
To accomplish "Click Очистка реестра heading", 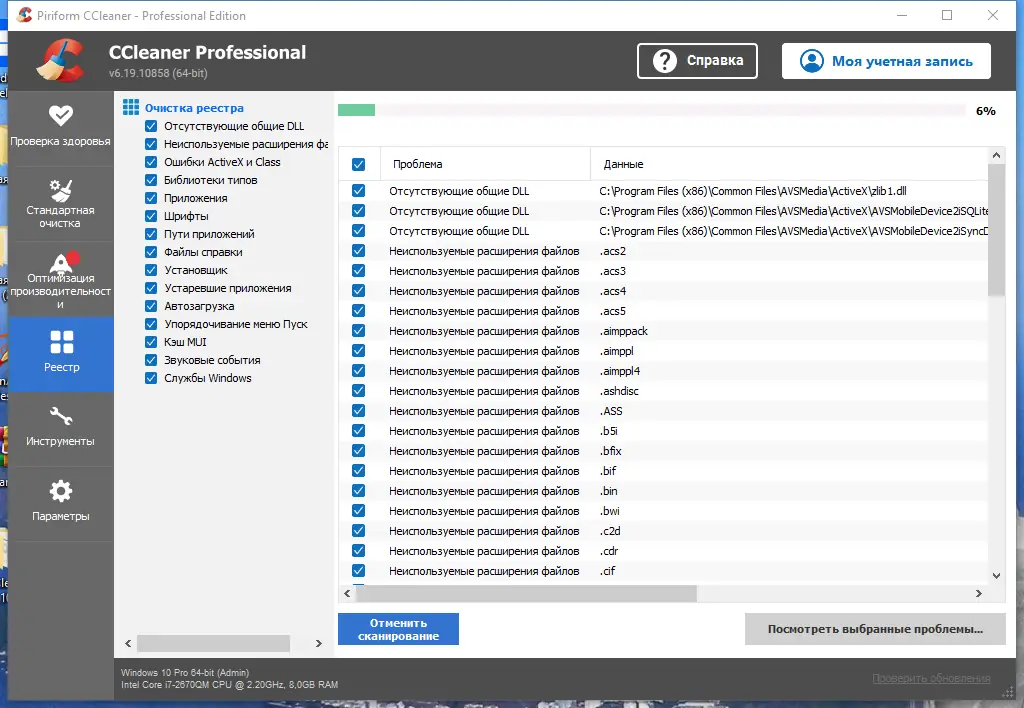I will coord(194,108).
